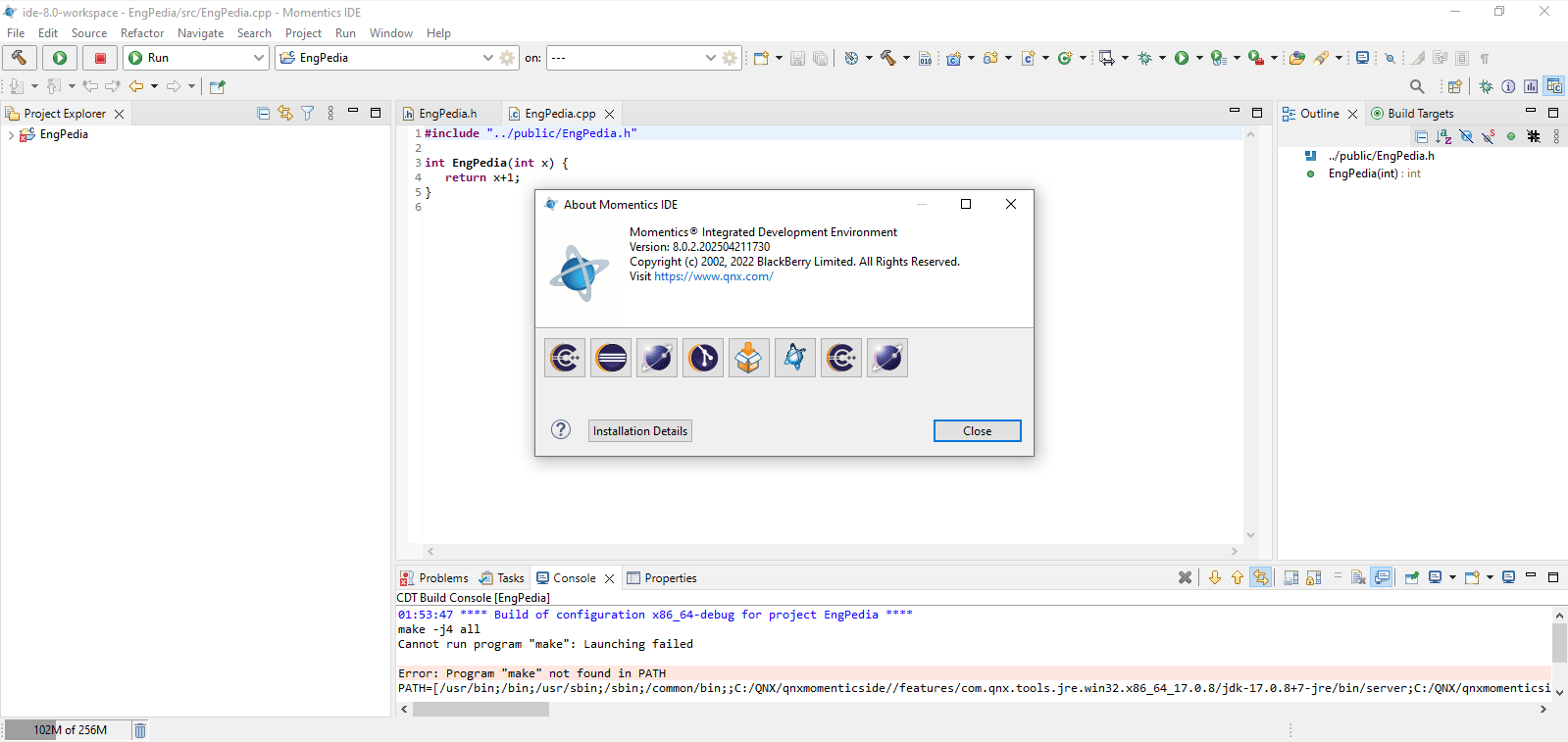This screenshot has width=1568, height=742.
Task: Click the help question mark in About dialog
Action: click(561, 430)
